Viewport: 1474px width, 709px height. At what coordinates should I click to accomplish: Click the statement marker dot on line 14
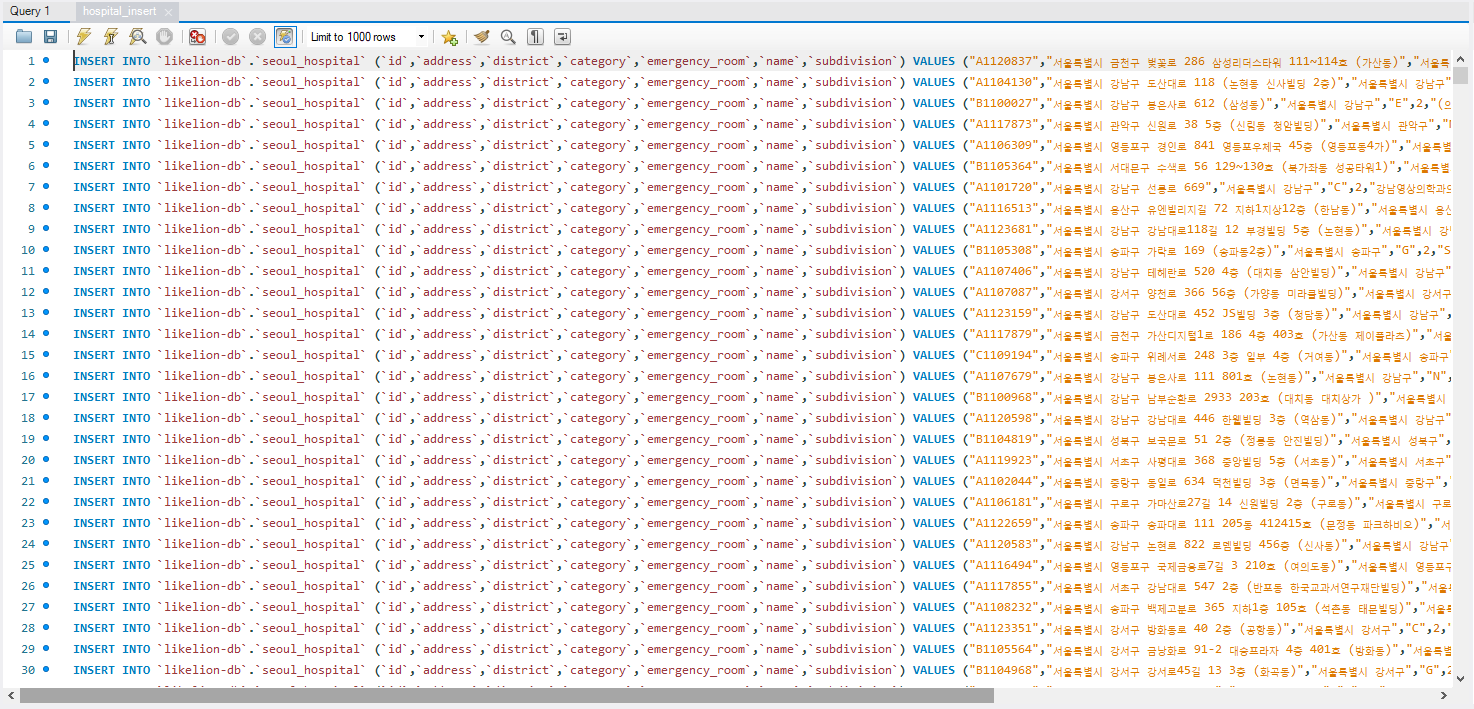click(x=46, y=334)
